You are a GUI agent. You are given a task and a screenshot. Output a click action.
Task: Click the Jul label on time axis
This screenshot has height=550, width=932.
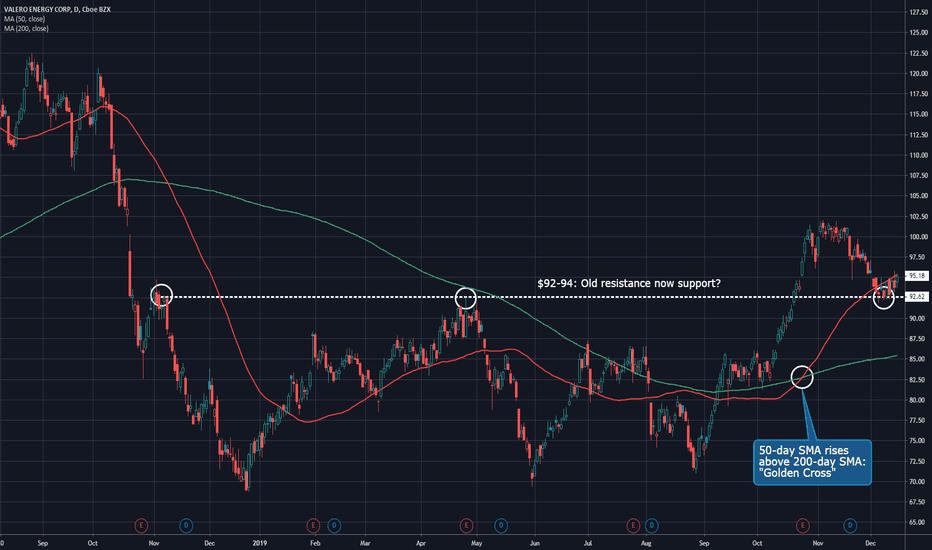[x=588, y=543]
